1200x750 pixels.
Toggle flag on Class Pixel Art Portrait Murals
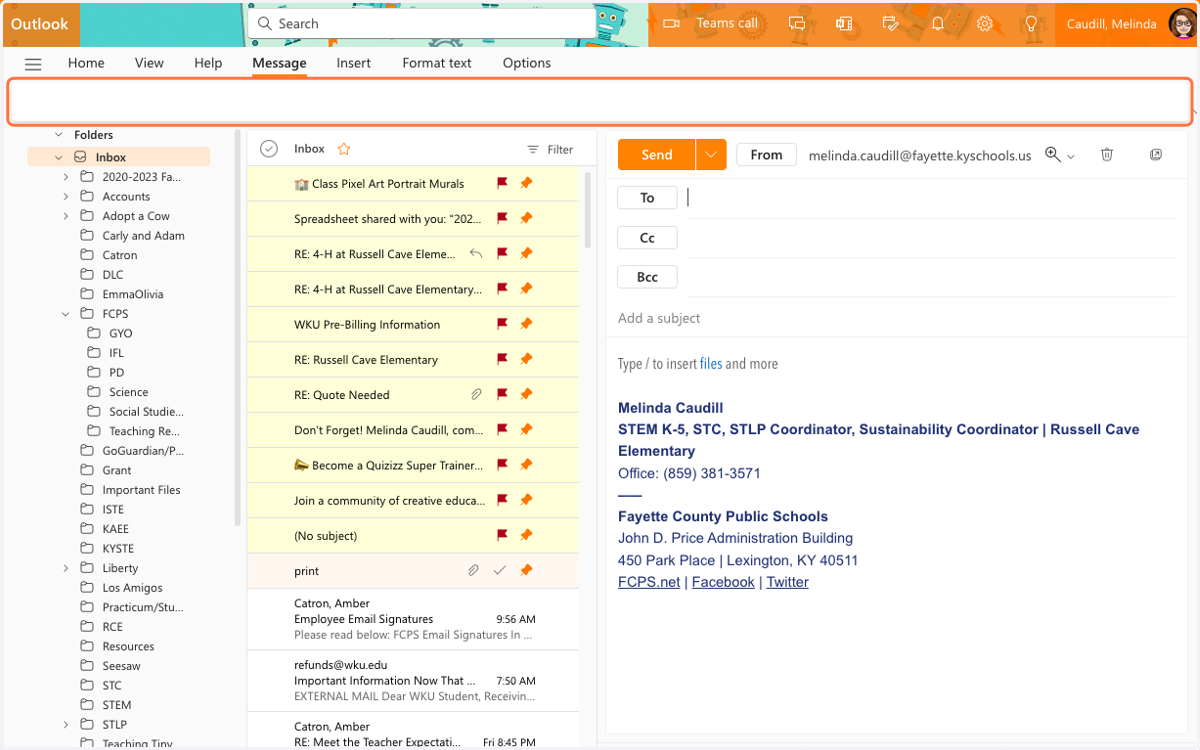pyautogui.click(x=503, y=183)
